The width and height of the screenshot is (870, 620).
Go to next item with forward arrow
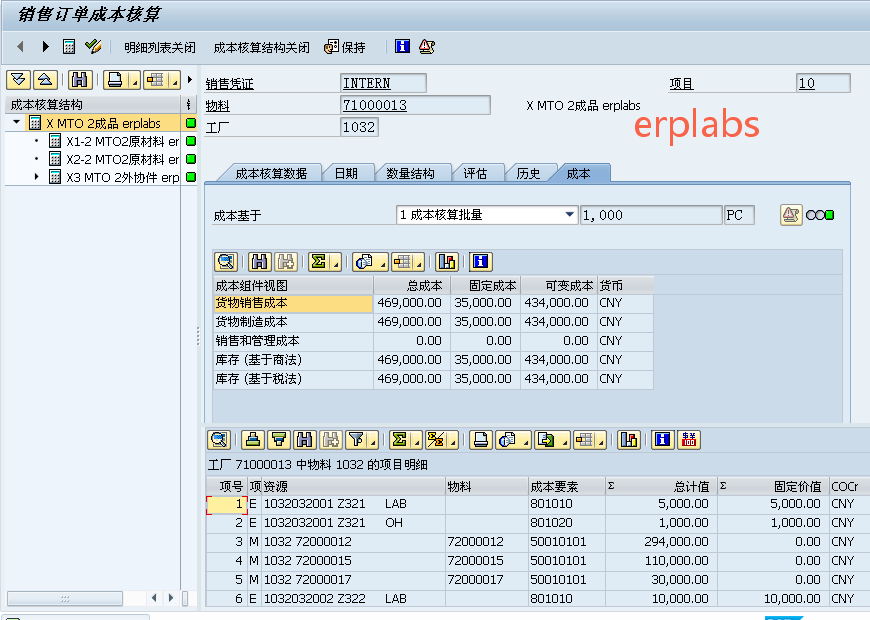click(45, 47)
